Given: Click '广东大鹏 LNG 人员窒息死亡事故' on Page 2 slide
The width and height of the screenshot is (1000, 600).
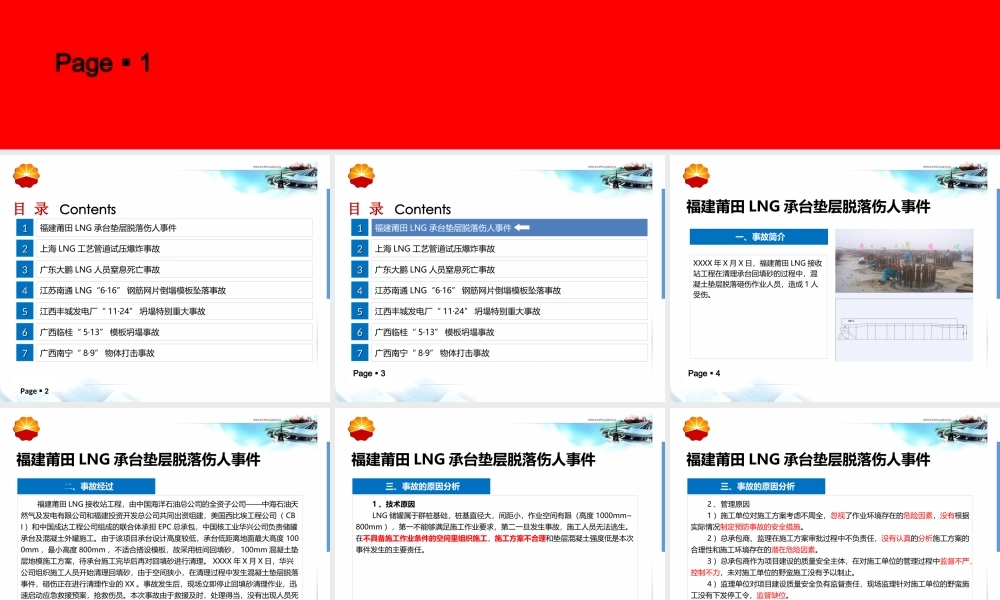Looking at the screenshot, I should 174,270.
